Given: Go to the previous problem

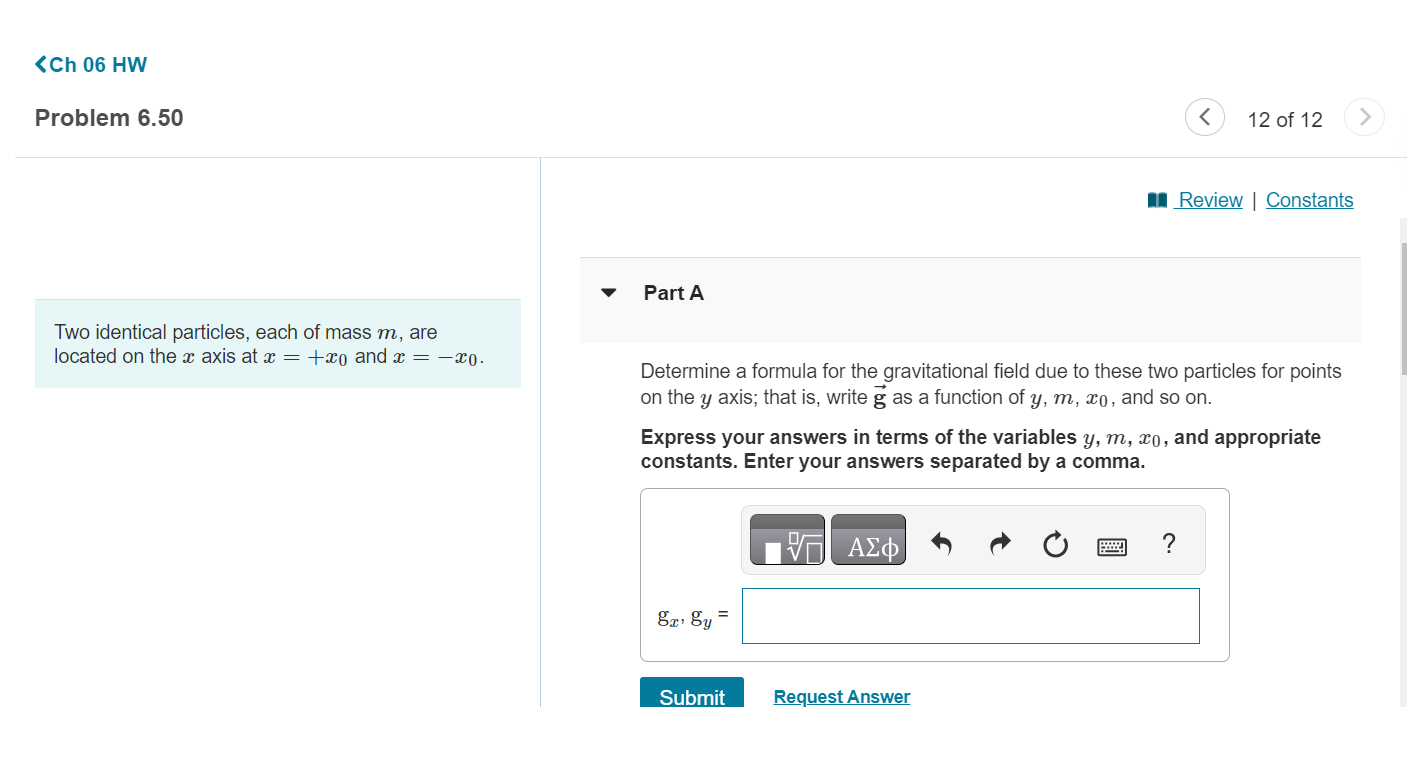Looking at the screenshot, I should pyautogui.click(x=1204, y=117).
